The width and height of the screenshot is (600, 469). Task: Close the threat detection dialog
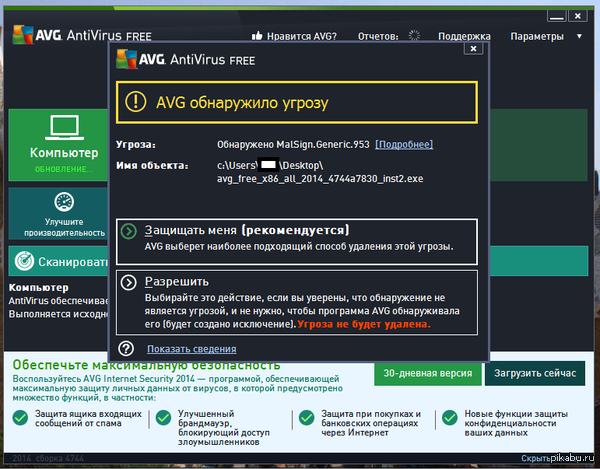coord(473,49)
